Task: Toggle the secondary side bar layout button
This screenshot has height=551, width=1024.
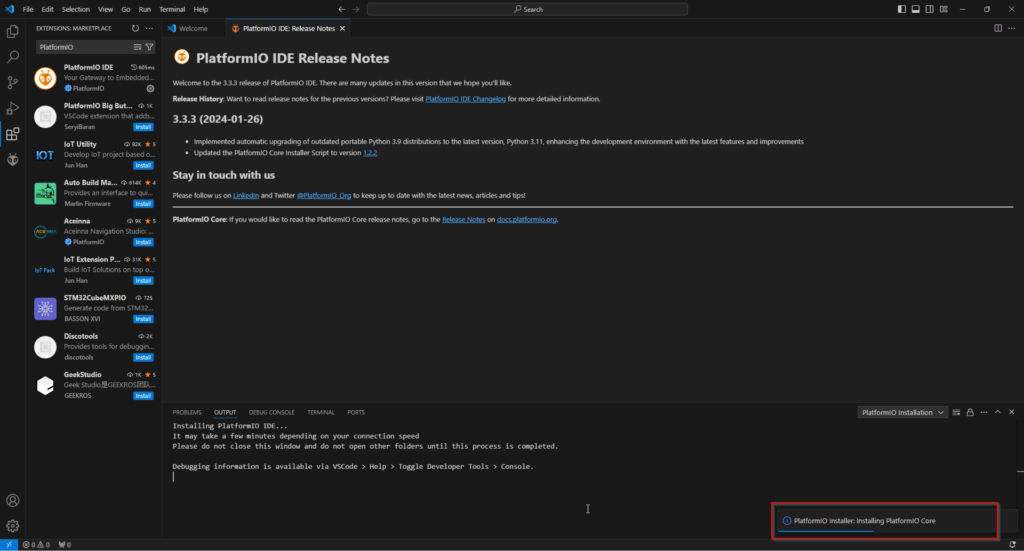Action: (929, 9)
